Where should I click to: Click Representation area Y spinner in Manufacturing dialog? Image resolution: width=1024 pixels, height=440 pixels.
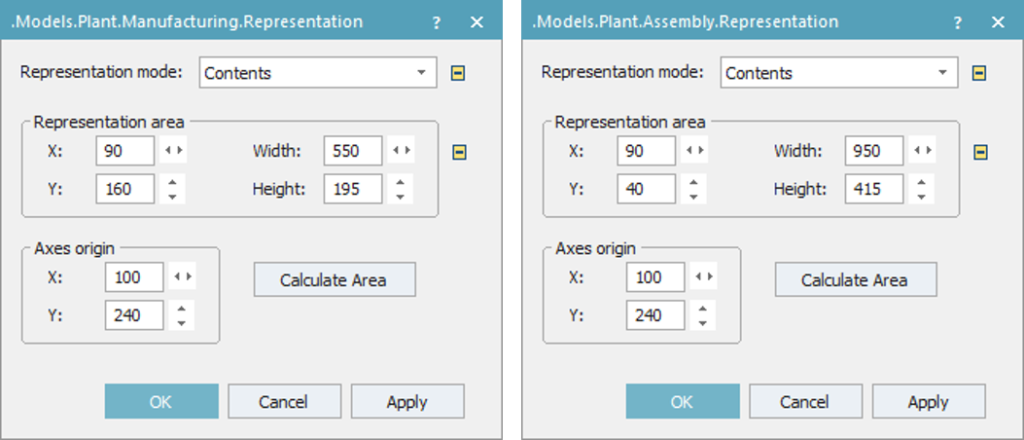click(x=172, y=189)
